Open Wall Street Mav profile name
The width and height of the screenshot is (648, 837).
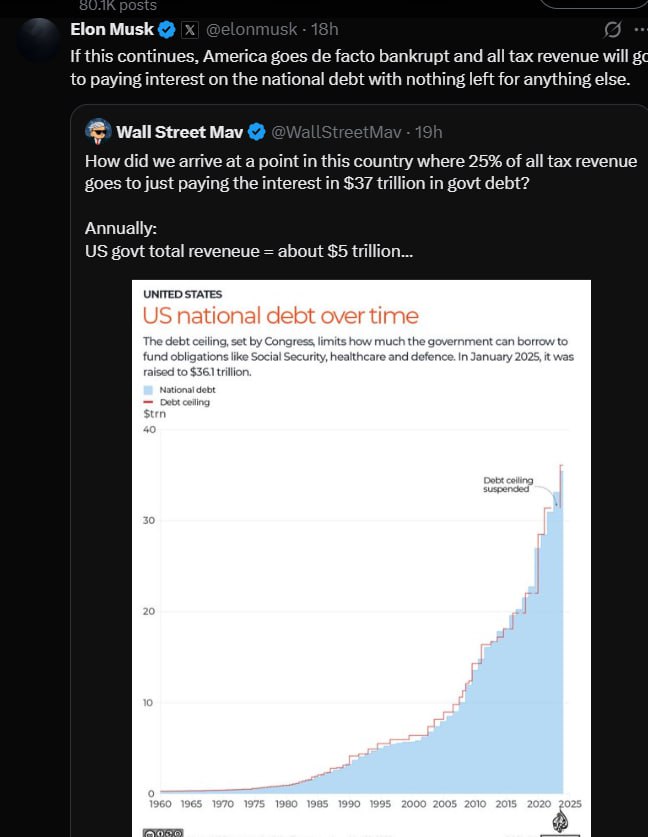pyautogui.click(x=180, y=132)
